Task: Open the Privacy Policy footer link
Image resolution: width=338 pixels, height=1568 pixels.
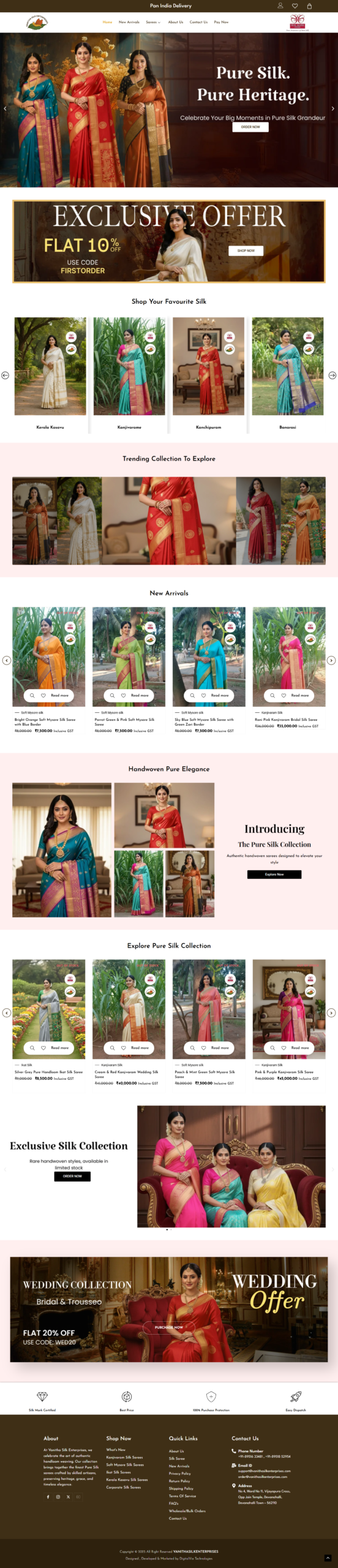Action: point(179,1473)
